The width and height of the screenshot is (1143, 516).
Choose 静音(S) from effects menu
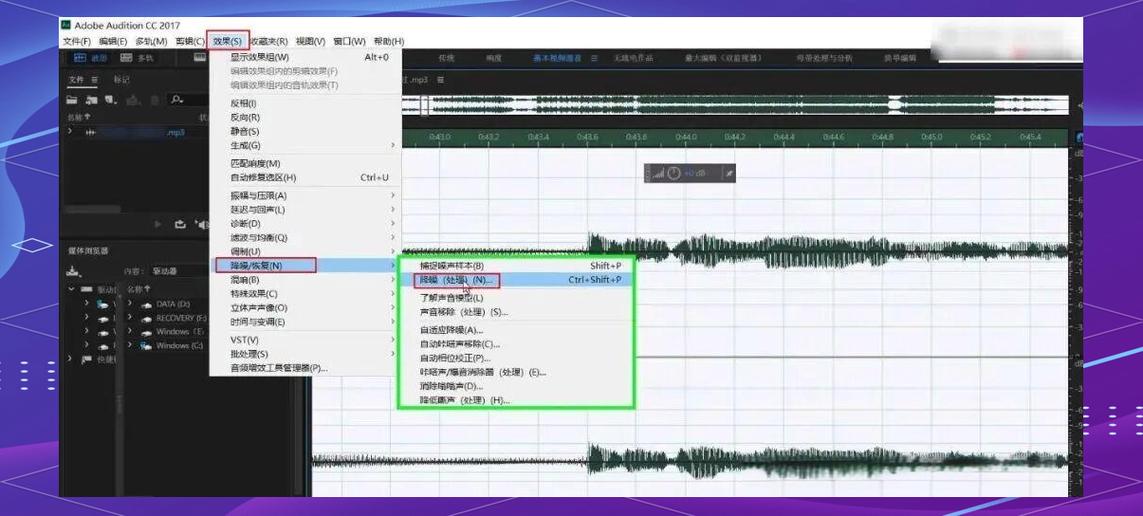[x=305, y=131]
